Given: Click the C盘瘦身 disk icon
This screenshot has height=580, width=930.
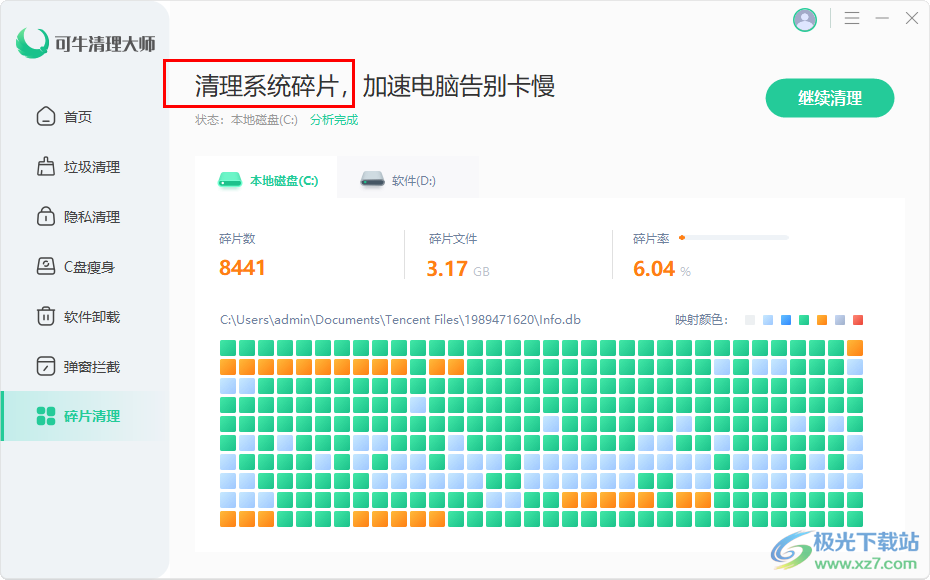Looking at the screenshot, I should point(46,266).
